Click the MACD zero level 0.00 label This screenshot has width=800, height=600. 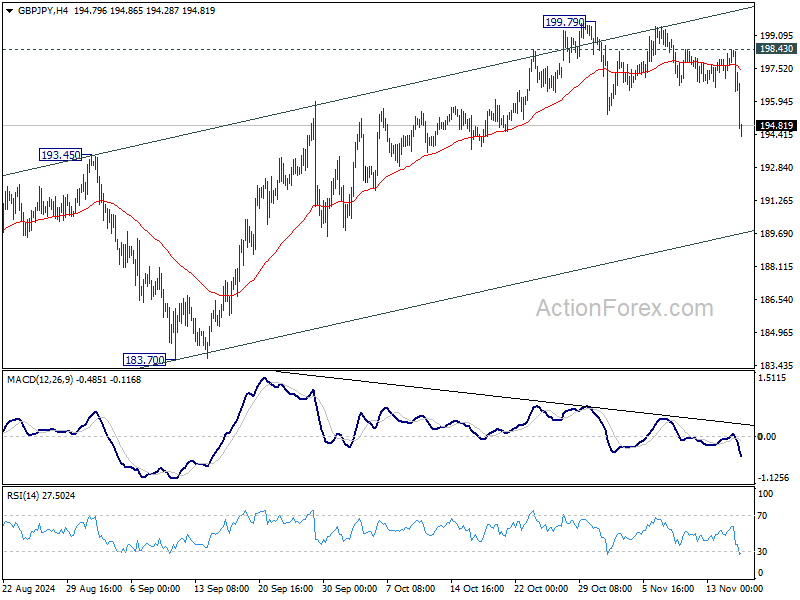[767, 436]
